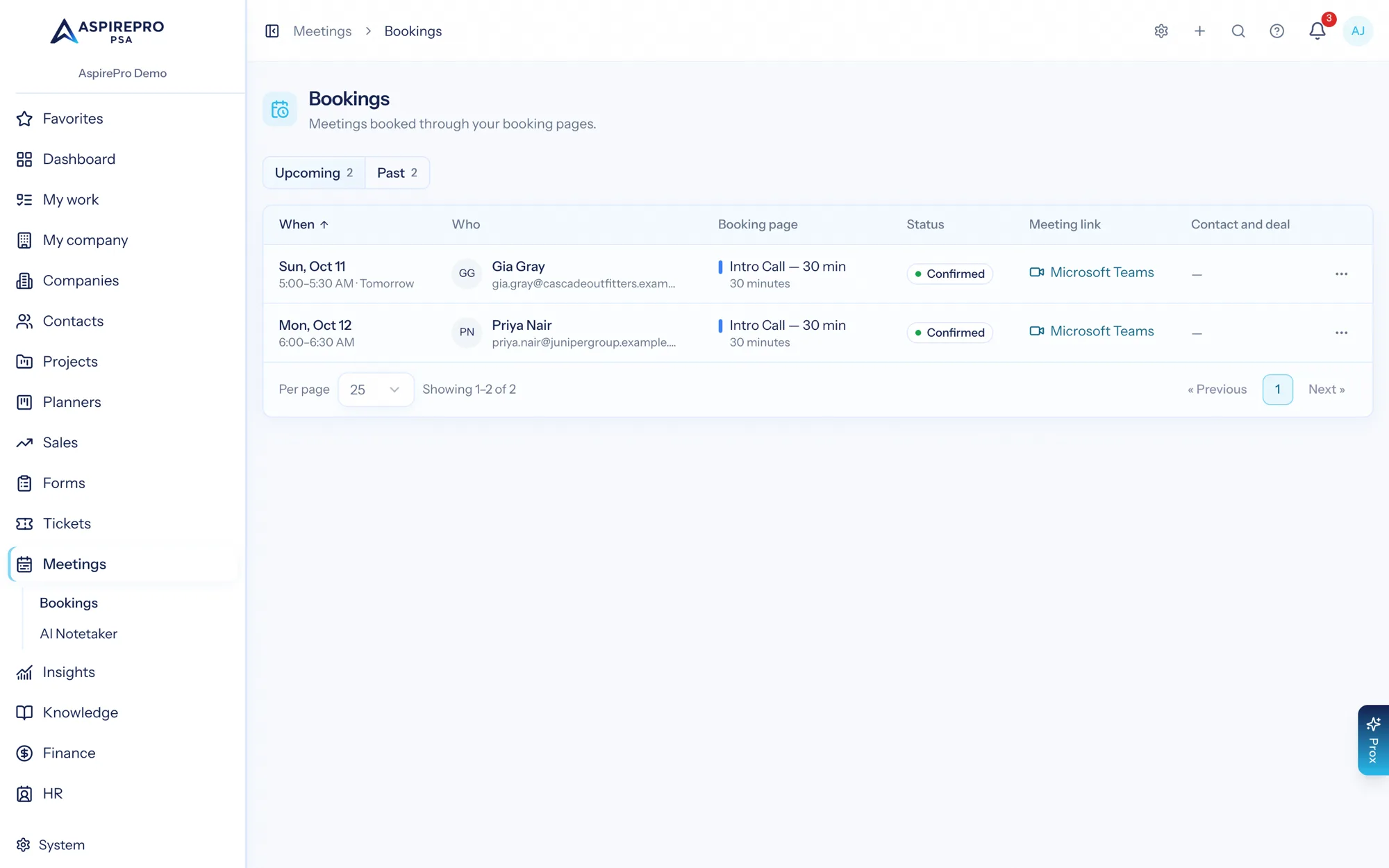Click the Who column header
This screenshot has width=1389, height=868.
(x=466, y=224)
